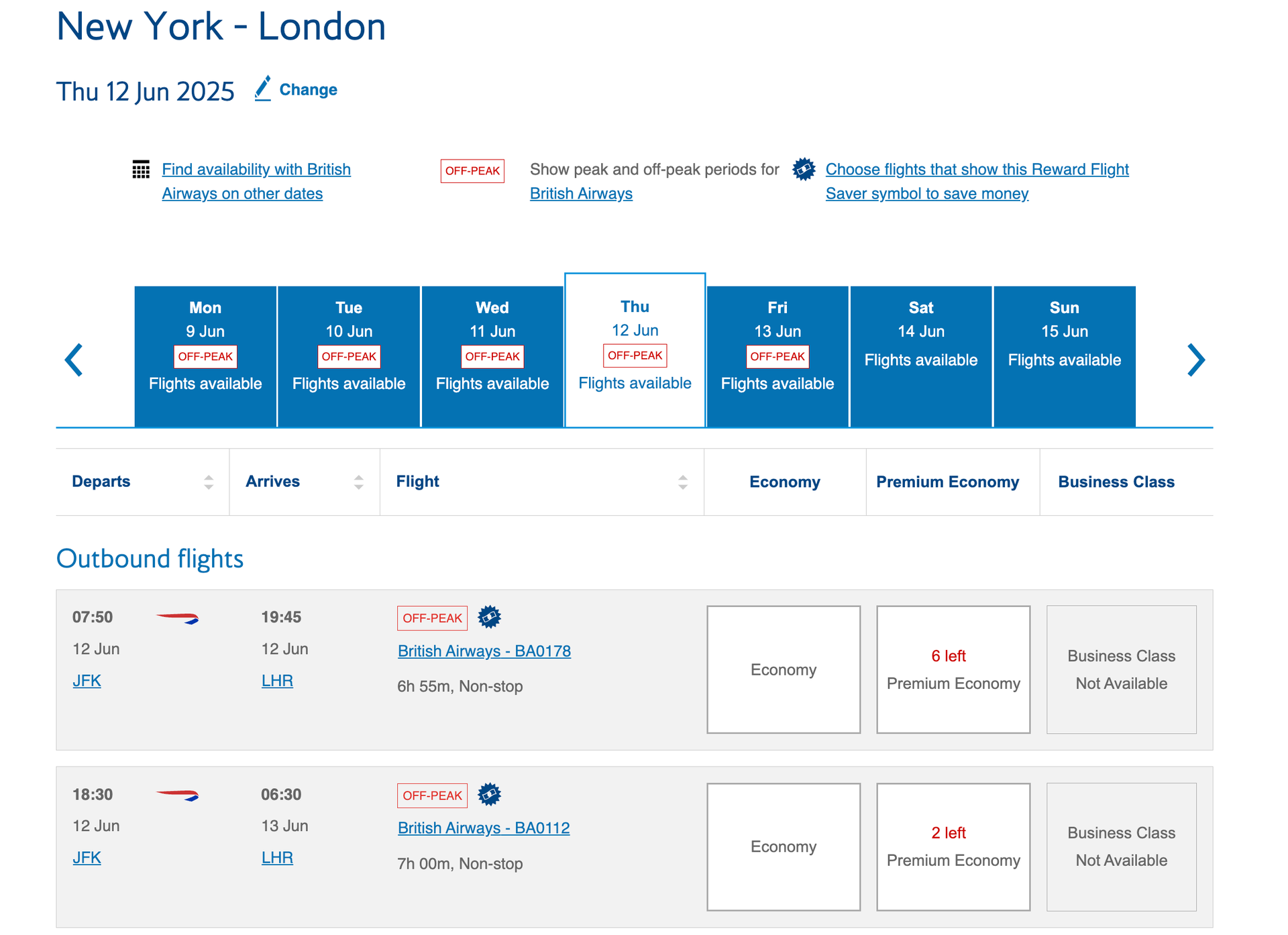The image size is (1288, 935).
Task: Select Premium Economy with 6 seats left
Action: tap(953, 669)
